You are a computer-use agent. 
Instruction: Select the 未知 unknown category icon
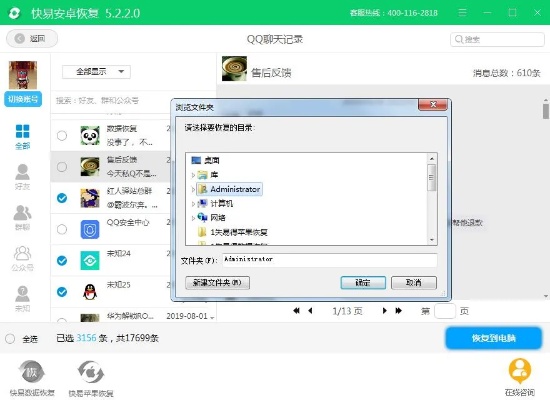22,299
